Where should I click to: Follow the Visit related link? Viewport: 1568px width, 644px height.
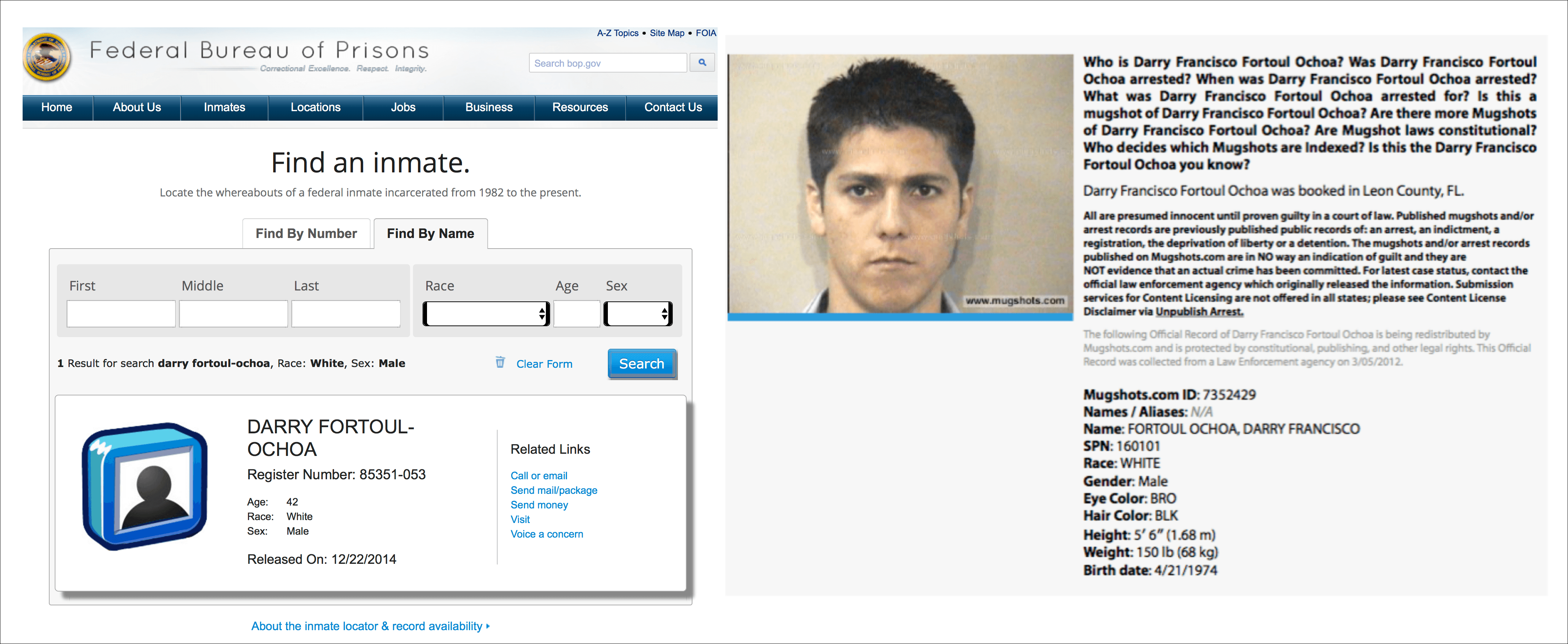pos(520,519)
